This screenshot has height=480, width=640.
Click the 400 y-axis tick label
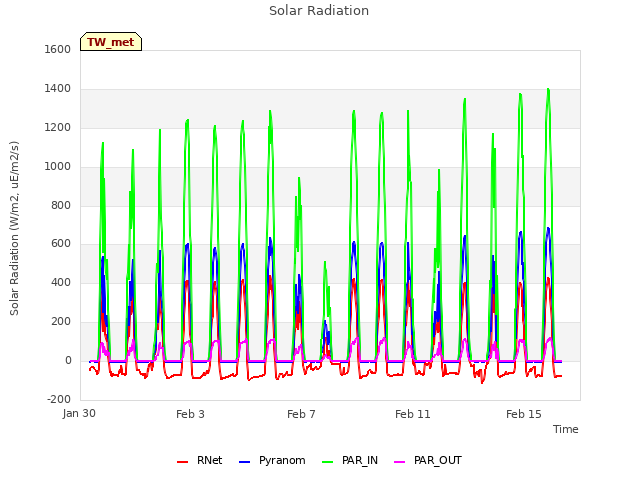pos(61,282)
